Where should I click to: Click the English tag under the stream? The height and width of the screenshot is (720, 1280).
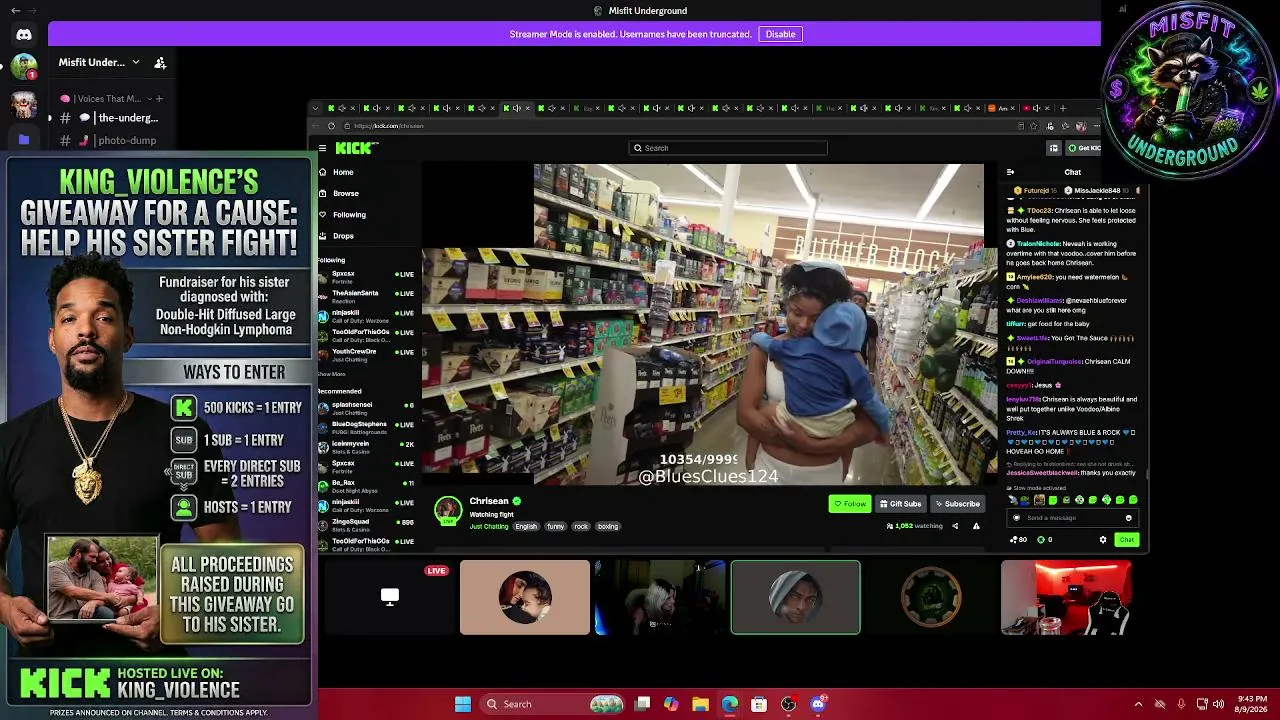point(526,527)
